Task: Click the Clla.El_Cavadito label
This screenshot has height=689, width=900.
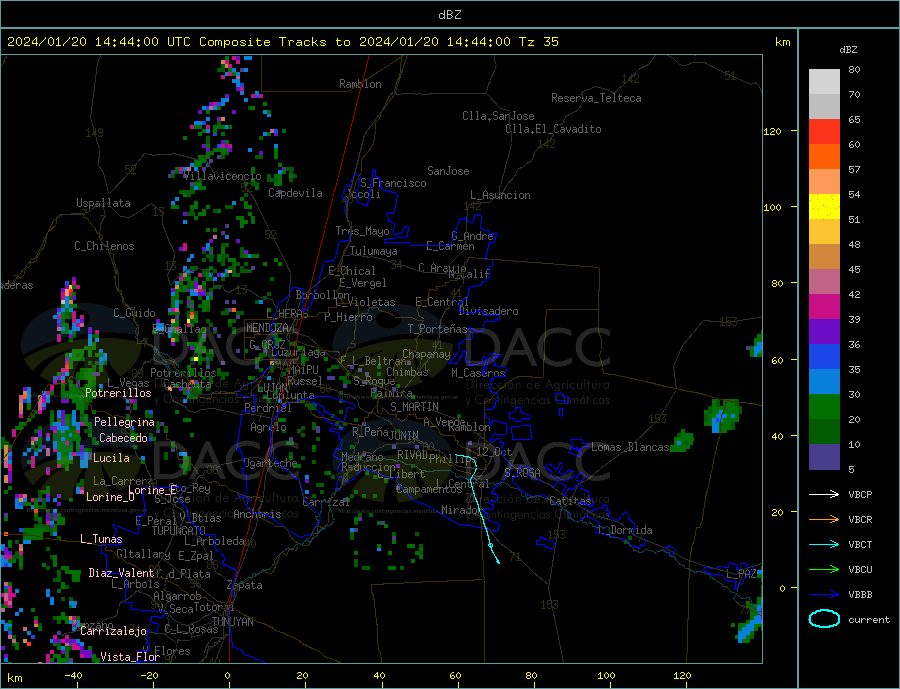Action: [x=553, y=129]
